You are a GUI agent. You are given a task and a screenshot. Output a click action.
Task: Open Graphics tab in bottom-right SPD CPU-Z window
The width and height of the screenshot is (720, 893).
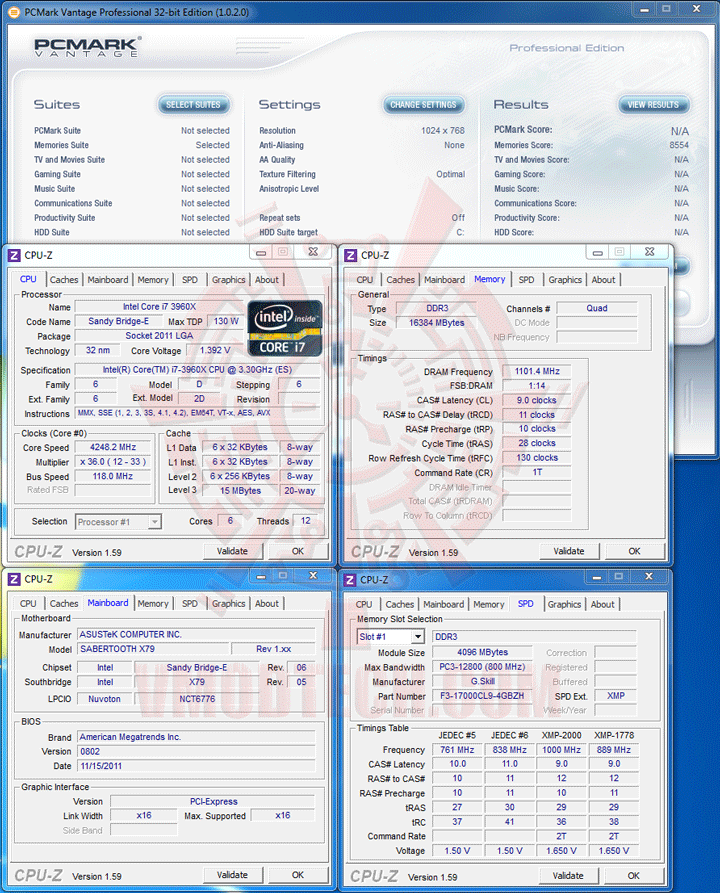pos(564,604)
